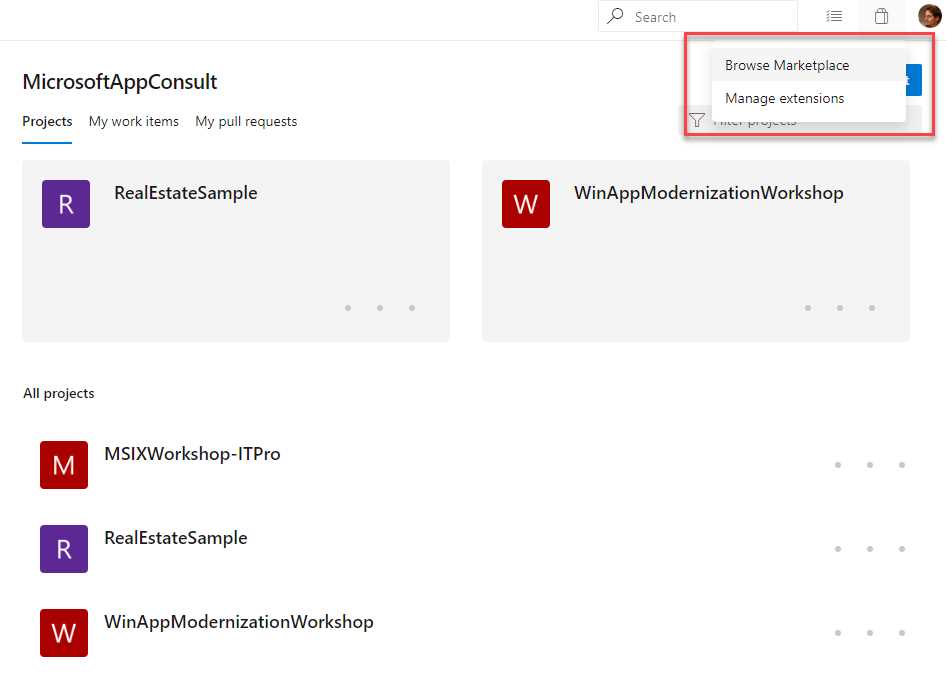Click the MicrosoftAppConsult organization heading
The image size is (947, 673).
point(119,82)
